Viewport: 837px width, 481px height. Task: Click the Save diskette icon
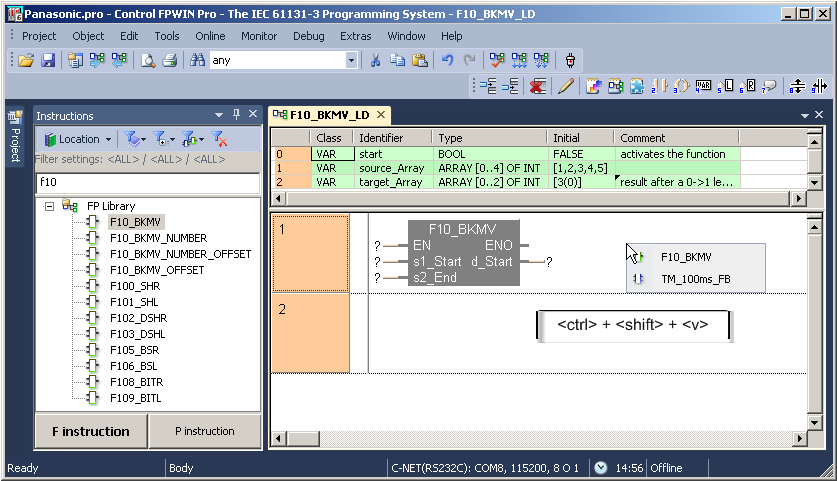click(x=47, y=60)
